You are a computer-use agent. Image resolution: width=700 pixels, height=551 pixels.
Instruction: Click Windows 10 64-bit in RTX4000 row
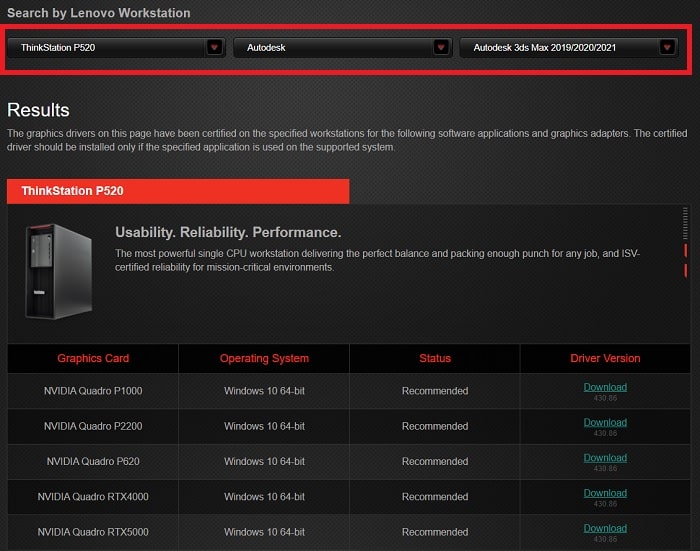[x=264, y=497]
